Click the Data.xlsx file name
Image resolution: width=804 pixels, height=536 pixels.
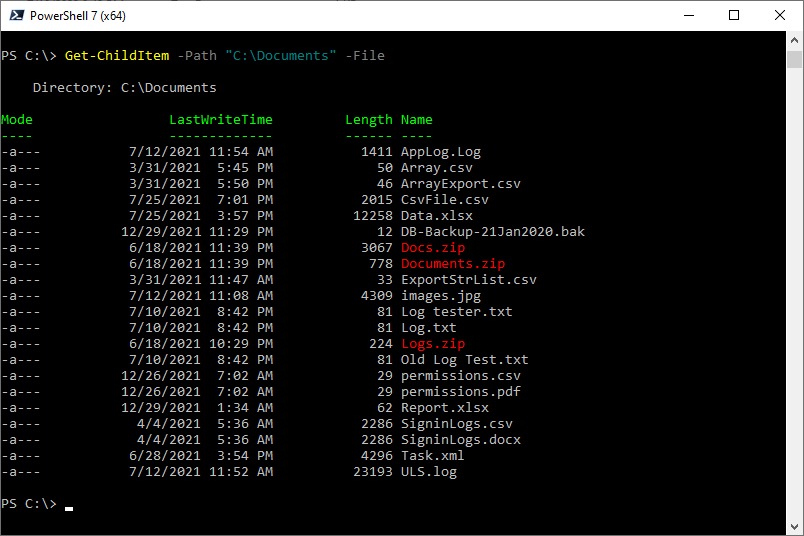point(437,215)
